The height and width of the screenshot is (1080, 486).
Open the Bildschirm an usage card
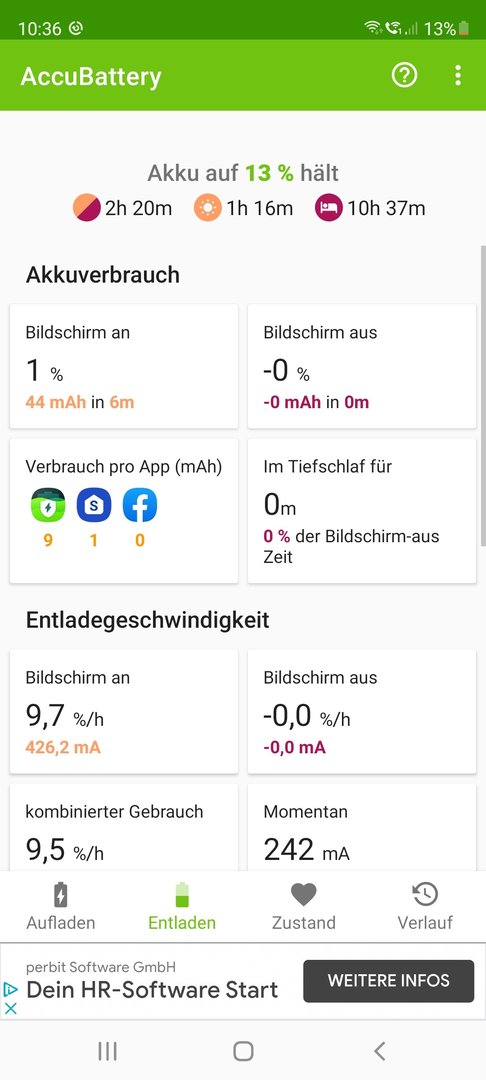[124, 366]
